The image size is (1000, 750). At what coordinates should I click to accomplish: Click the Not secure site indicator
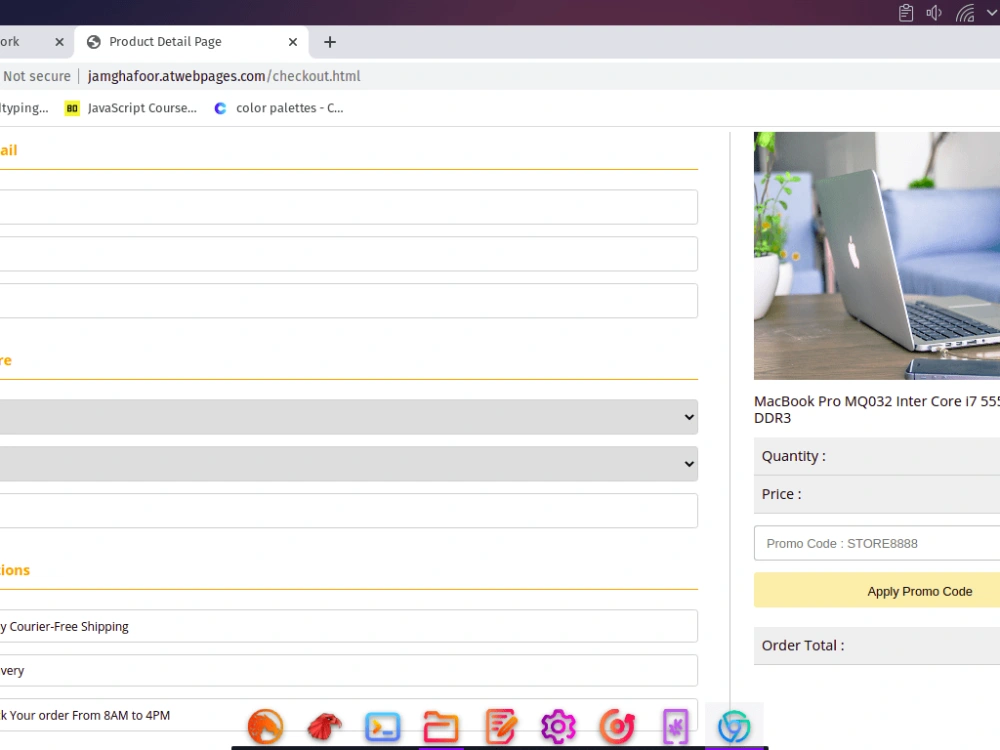click(36, 77)
